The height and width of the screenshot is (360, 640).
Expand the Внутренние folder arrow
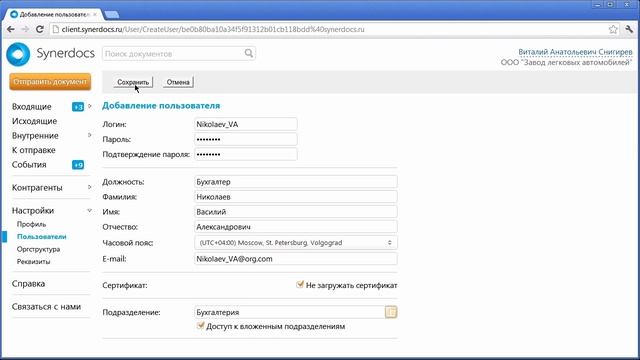(x=90, y=135)
